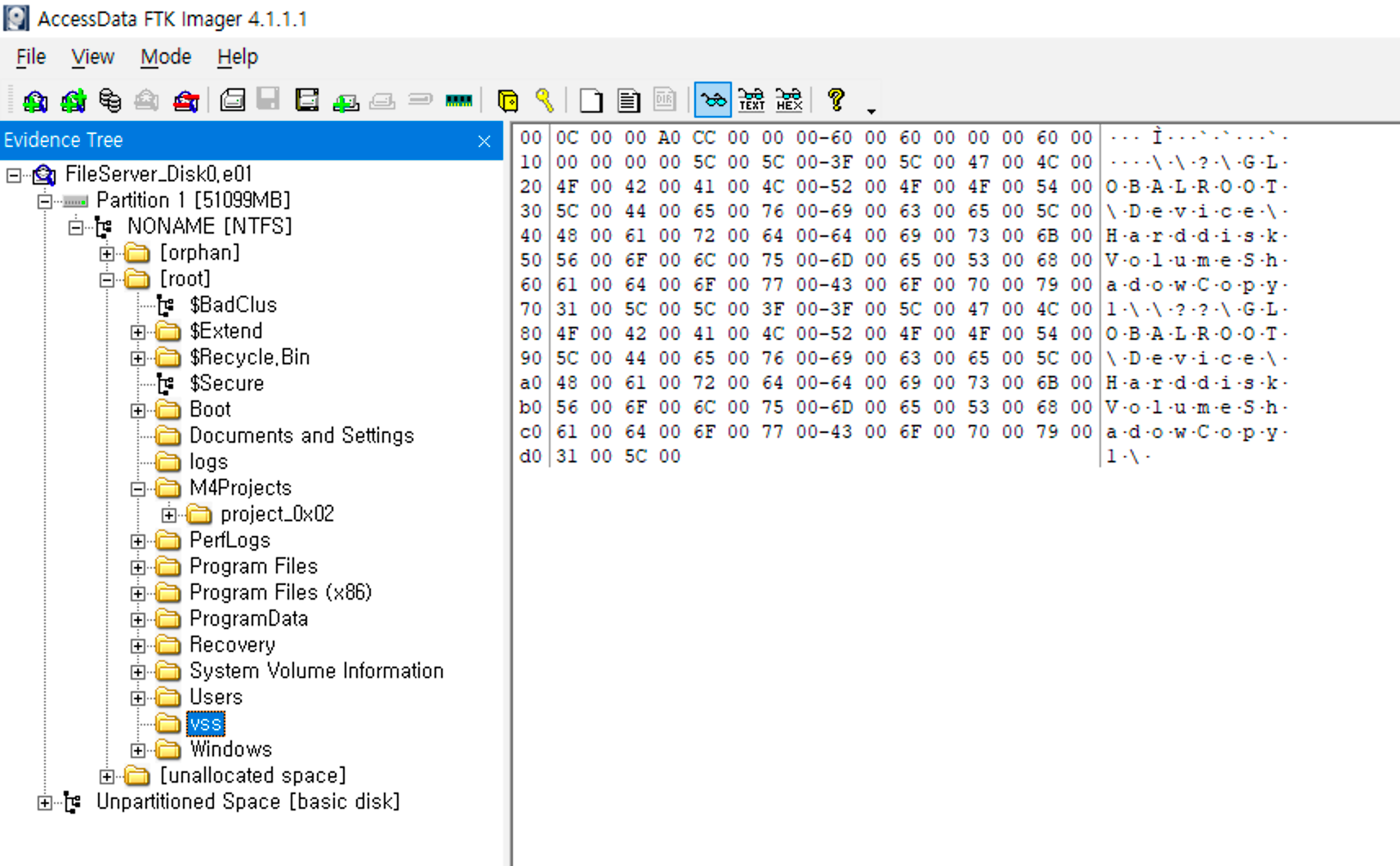The width and height of the screenshot is (1400, 866).
Task: Click the Export Directory Listing icon
Action: (x=665, y=100)
